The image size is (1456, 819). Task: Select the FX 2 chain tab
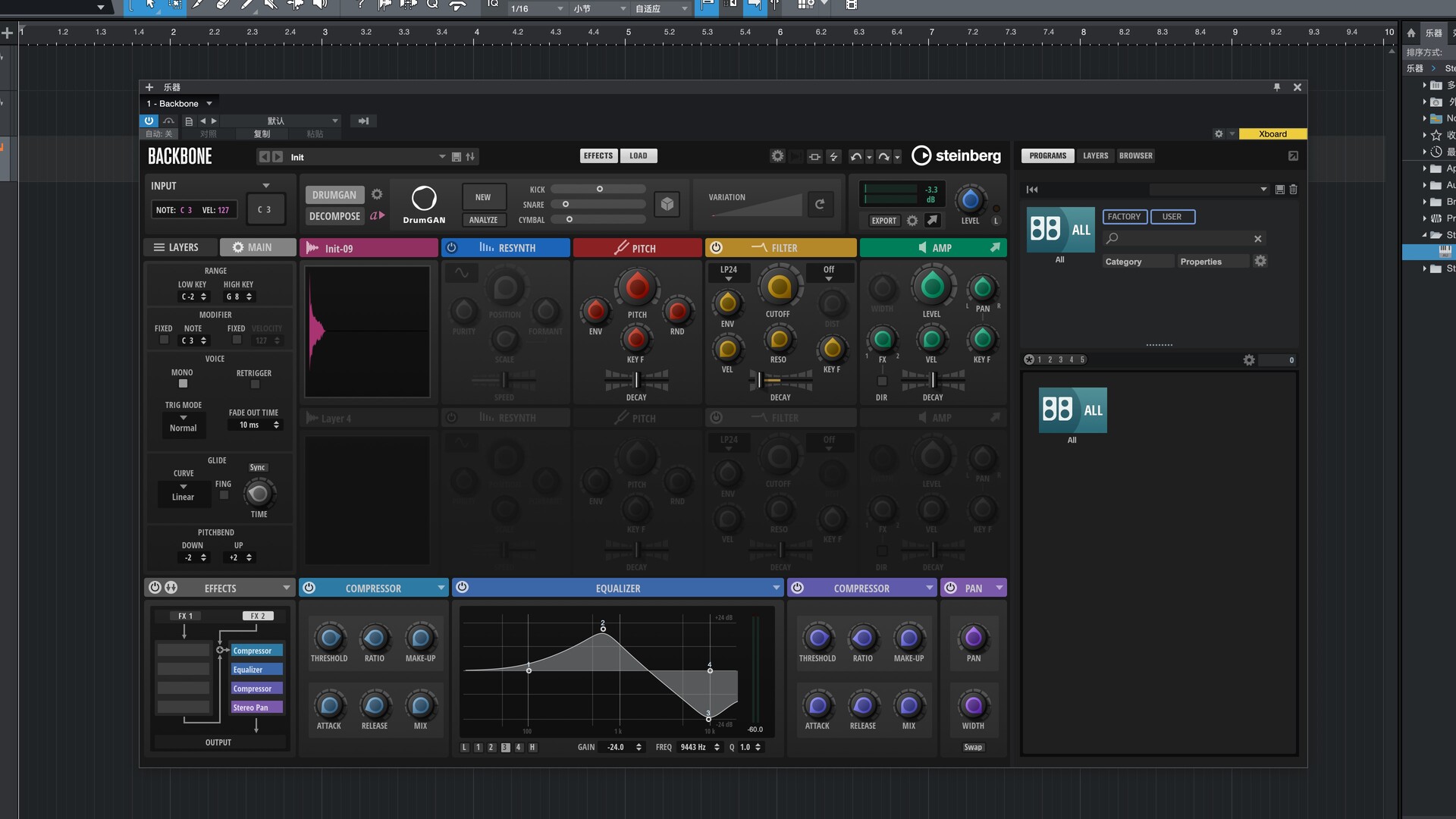point(258,616)
